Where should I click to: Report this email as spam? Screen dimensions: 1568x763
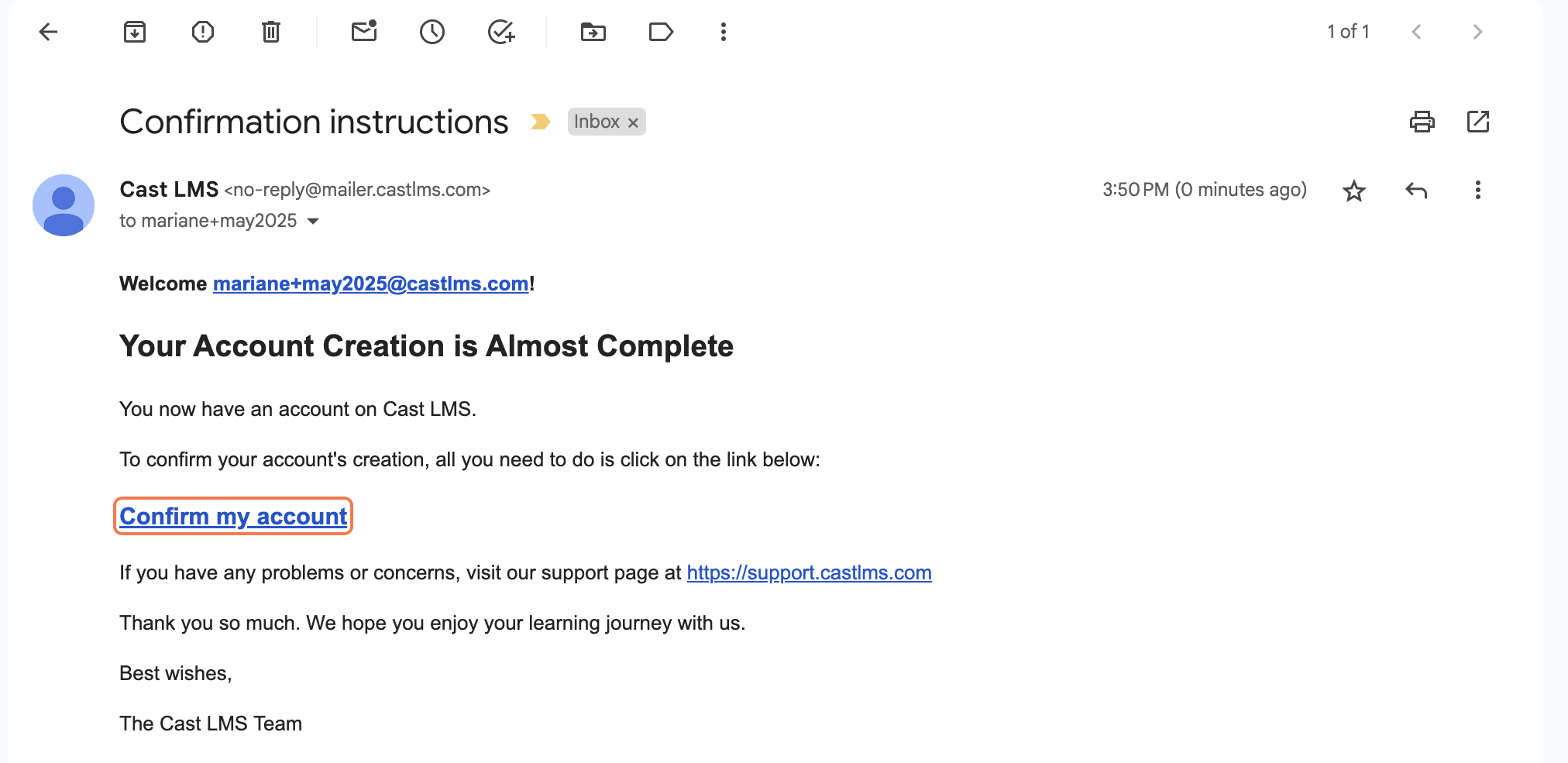(203, 32)
